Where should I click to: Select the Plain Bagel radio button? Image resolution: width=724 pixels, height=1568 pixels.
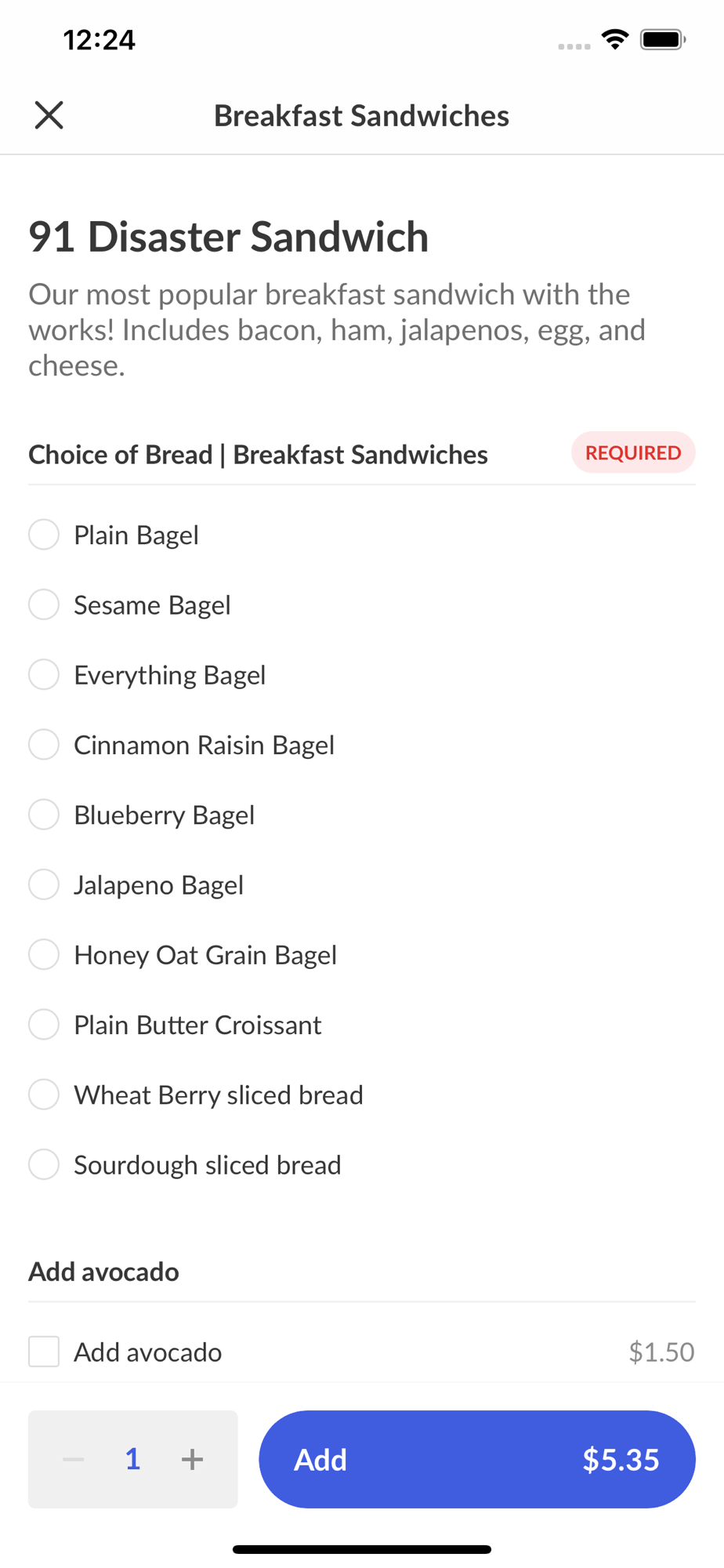pos(44,535)
